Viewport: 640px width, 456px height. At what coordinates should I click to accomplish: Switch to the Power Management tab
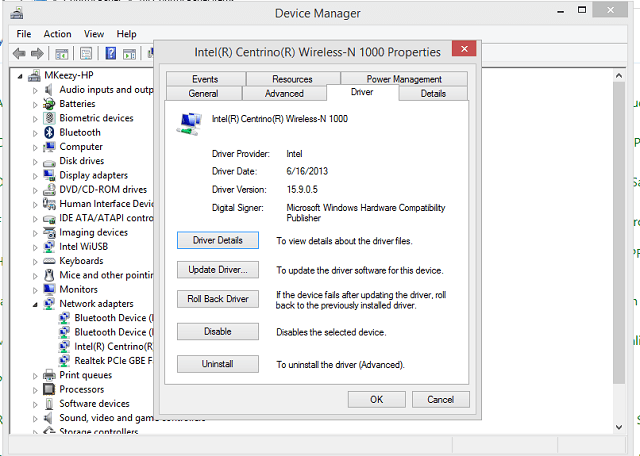tap(403, 79)
